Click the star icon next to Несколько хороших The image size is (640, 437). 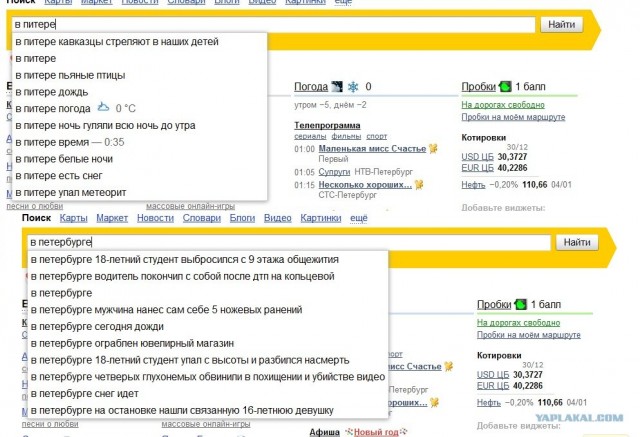419,184
